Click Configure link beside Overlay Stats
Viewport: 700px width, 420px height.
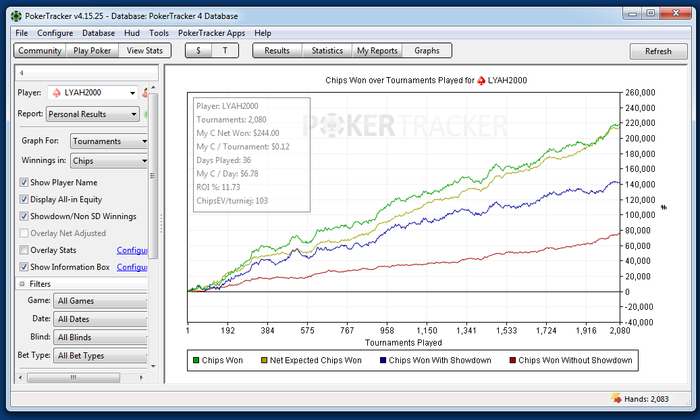coord(132,250)
